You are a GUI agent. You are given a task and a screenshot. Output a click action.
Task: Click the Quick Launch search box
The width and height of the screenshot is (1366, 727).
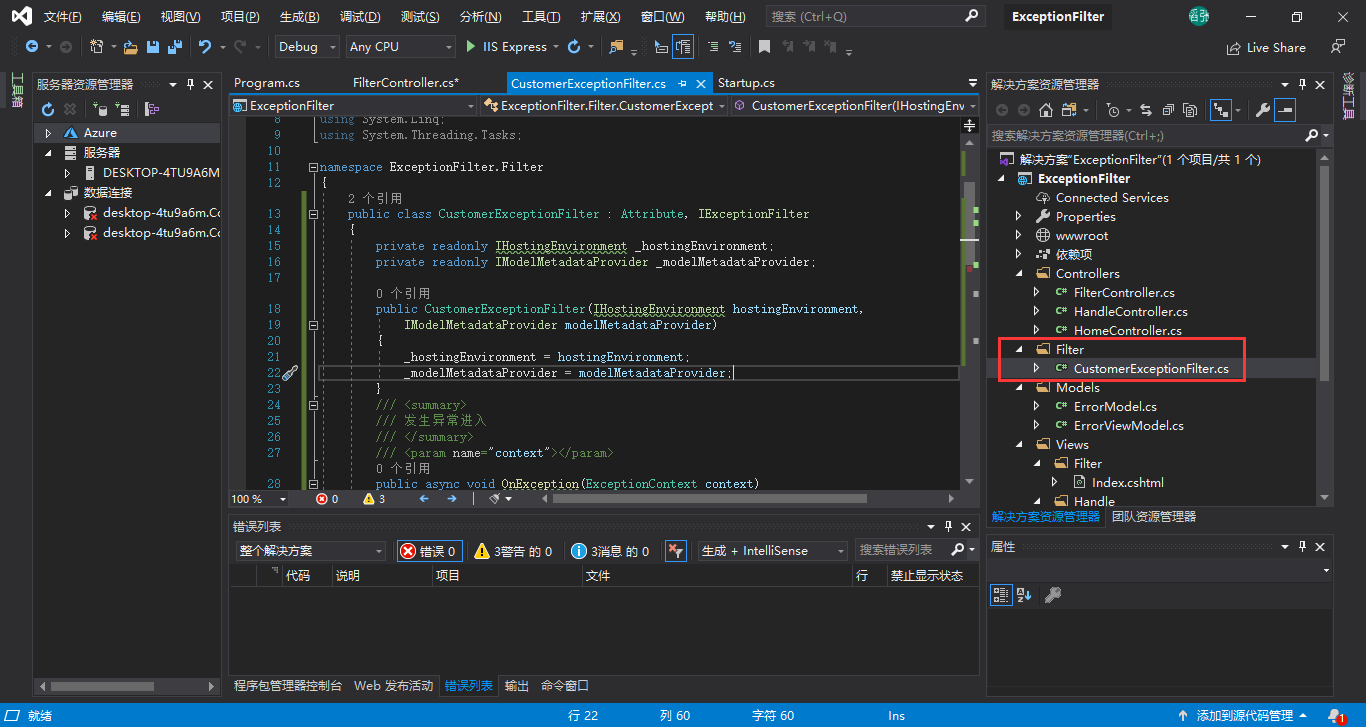875,17
